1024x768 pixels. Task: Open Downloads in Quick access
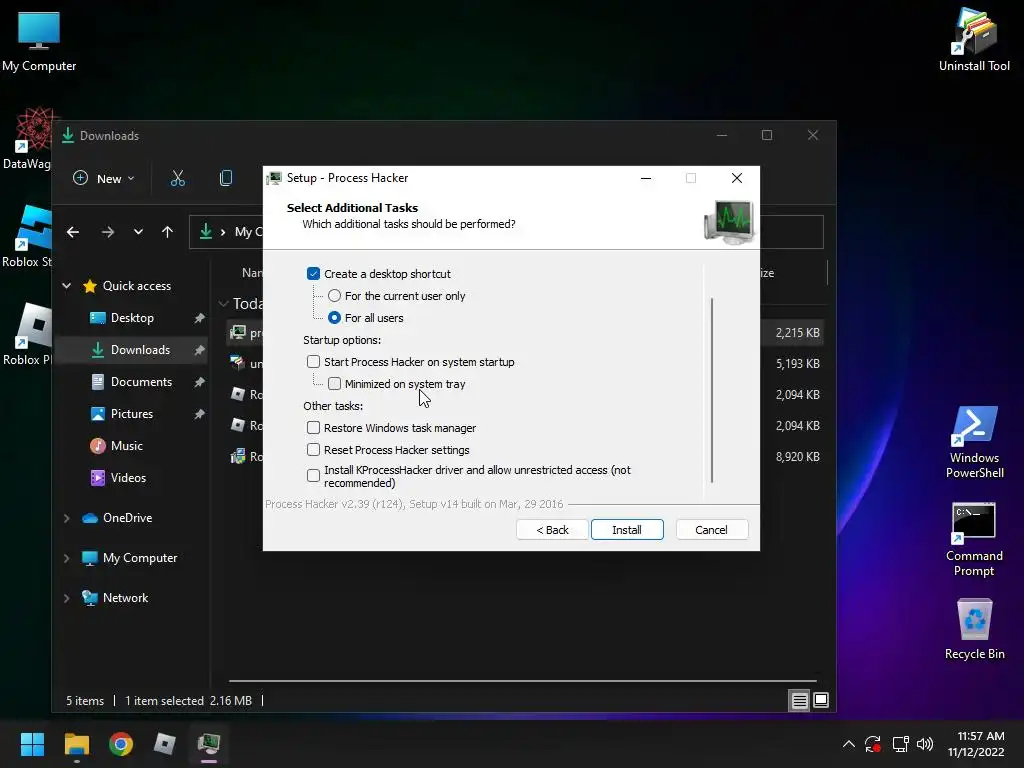140,350
